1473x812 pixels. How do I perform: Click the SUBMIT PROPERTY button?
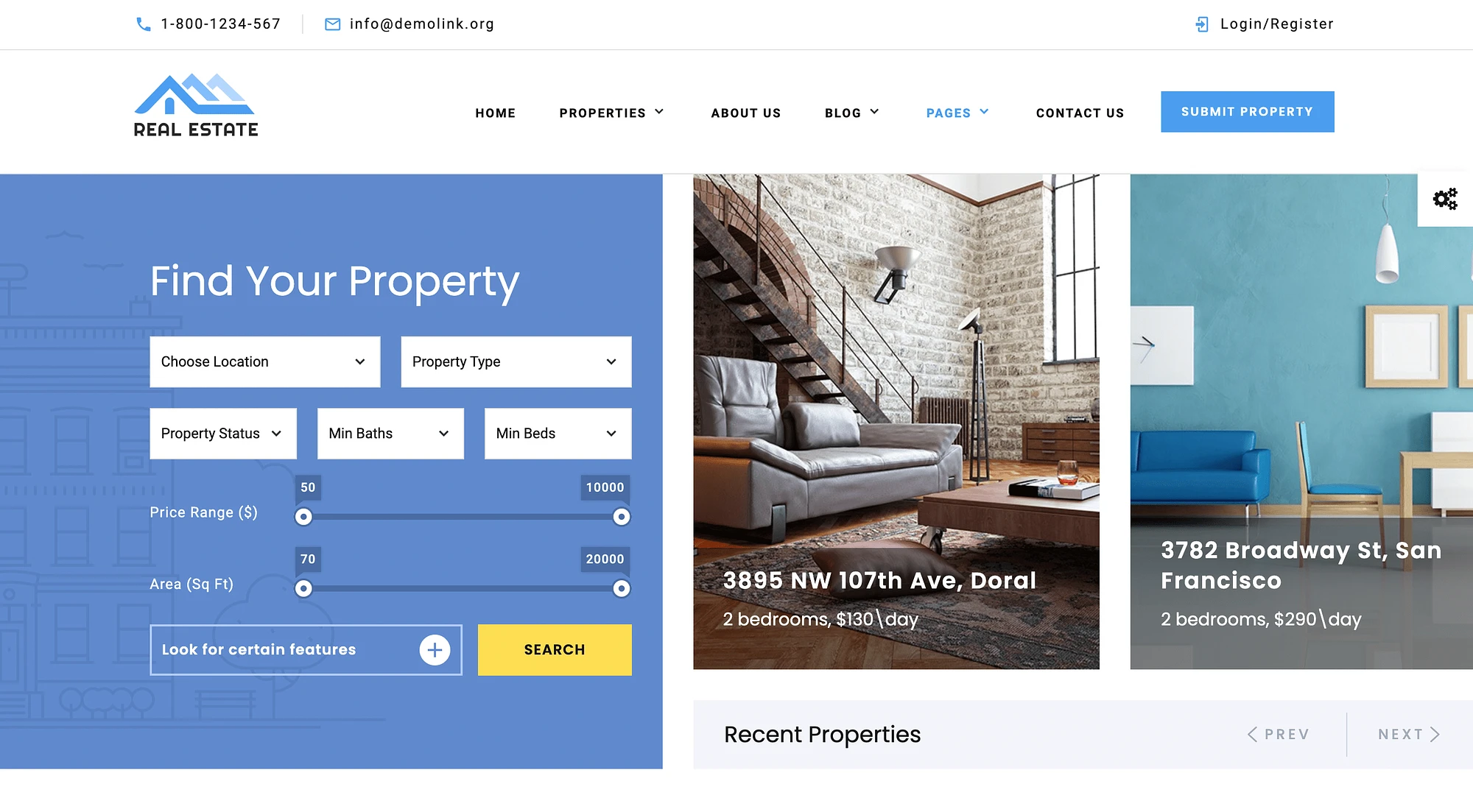[x=1247, y=111]
